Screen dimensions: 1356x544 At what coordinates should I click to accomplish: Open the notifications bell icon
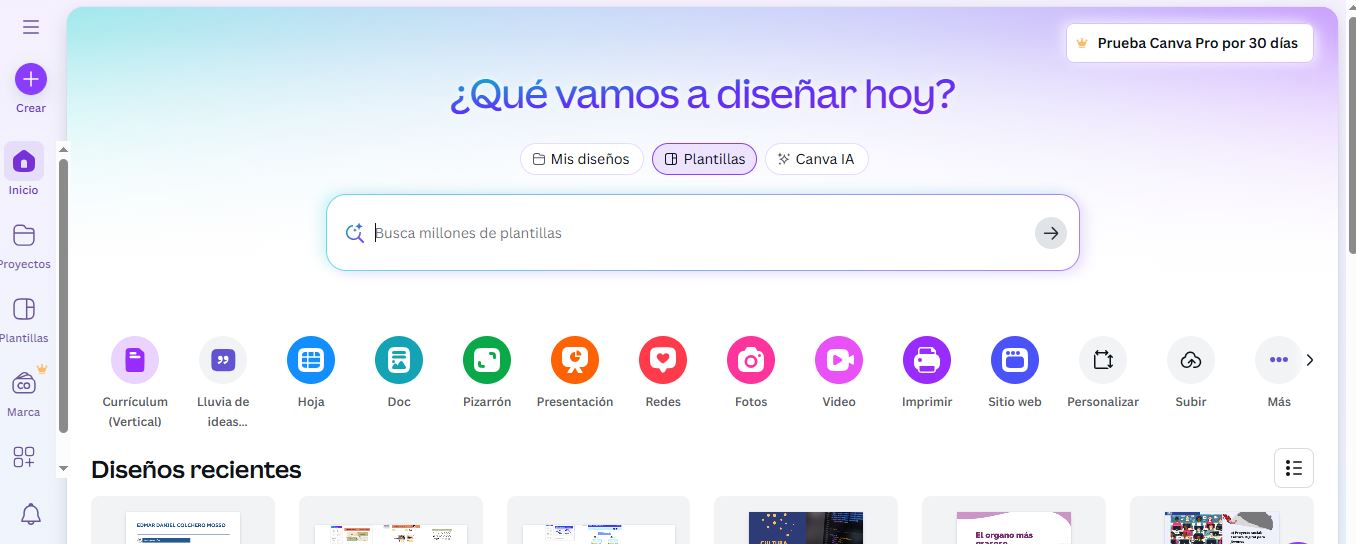click(x=31, y=515)
